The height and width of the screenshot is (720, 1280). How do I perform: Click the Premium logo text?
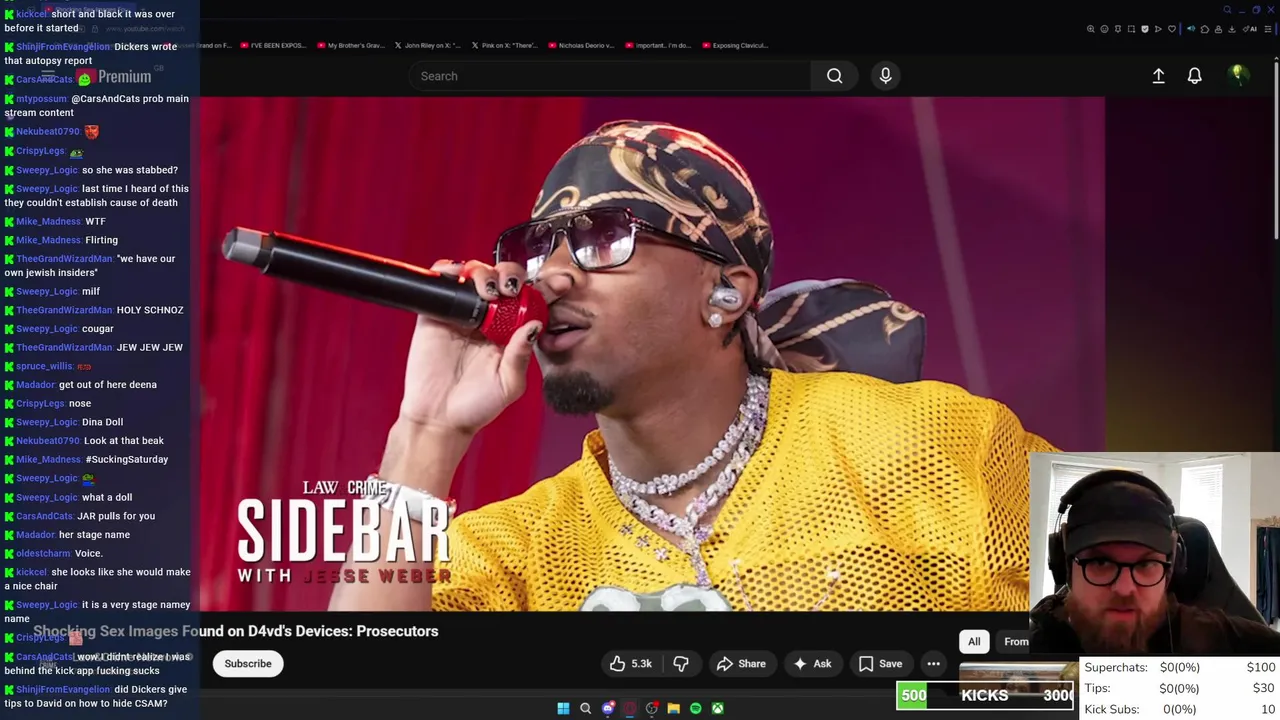124,77
